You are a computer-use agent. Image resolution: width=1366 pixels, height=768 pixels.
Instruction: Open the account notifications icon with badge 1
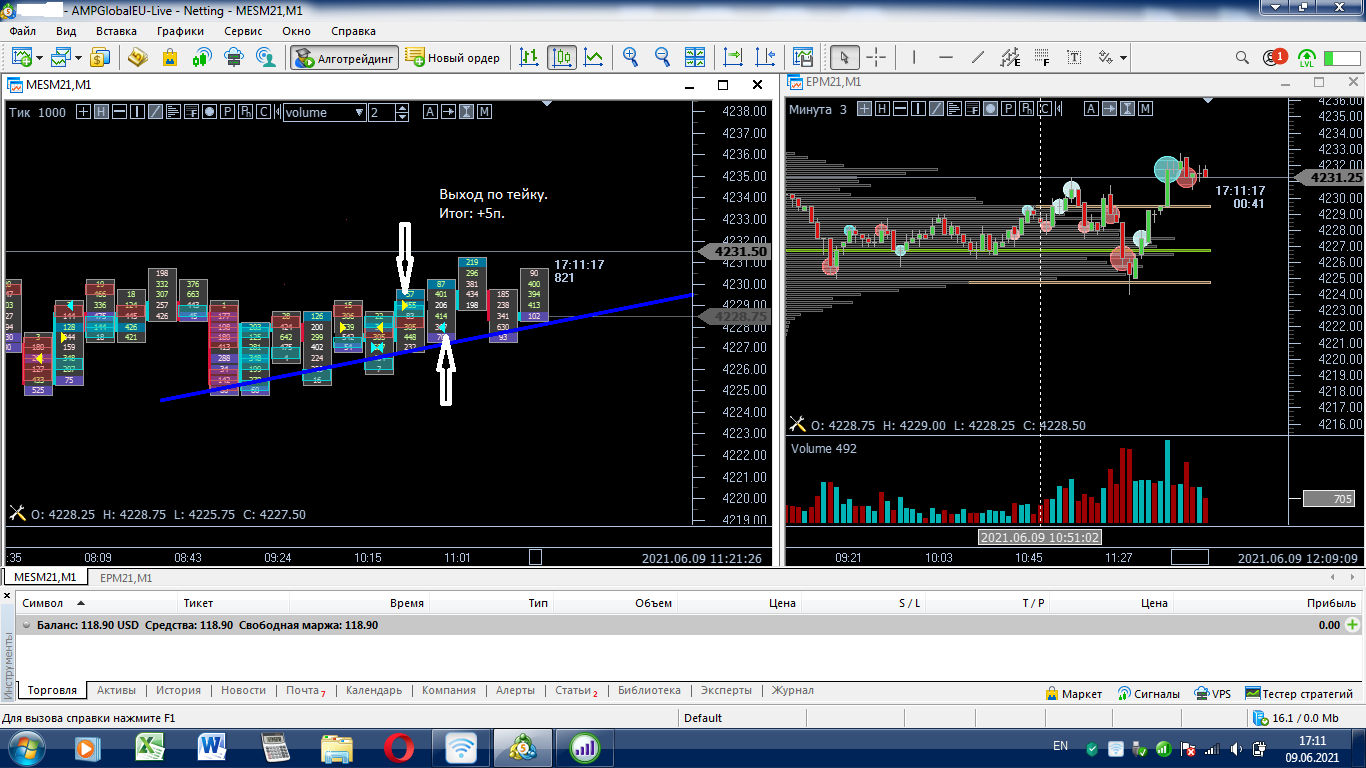pos(1274,57)
